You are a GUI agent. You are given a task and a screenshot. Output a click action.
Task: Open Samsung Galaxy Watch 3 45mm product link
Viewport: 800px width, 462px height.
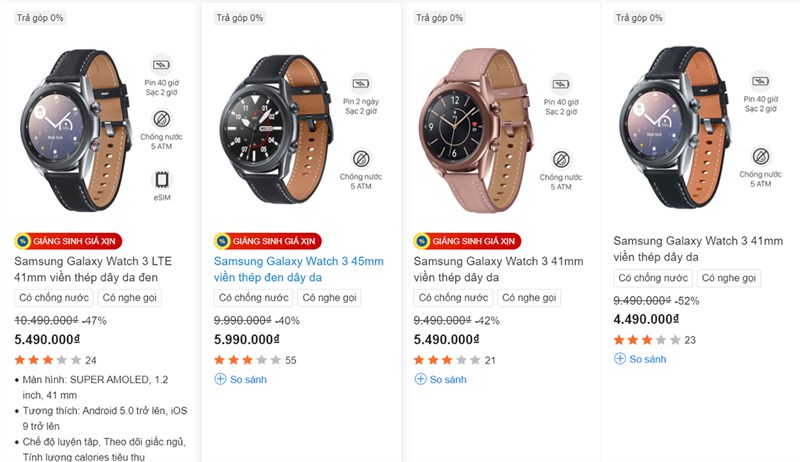click(x=298, y=269)
